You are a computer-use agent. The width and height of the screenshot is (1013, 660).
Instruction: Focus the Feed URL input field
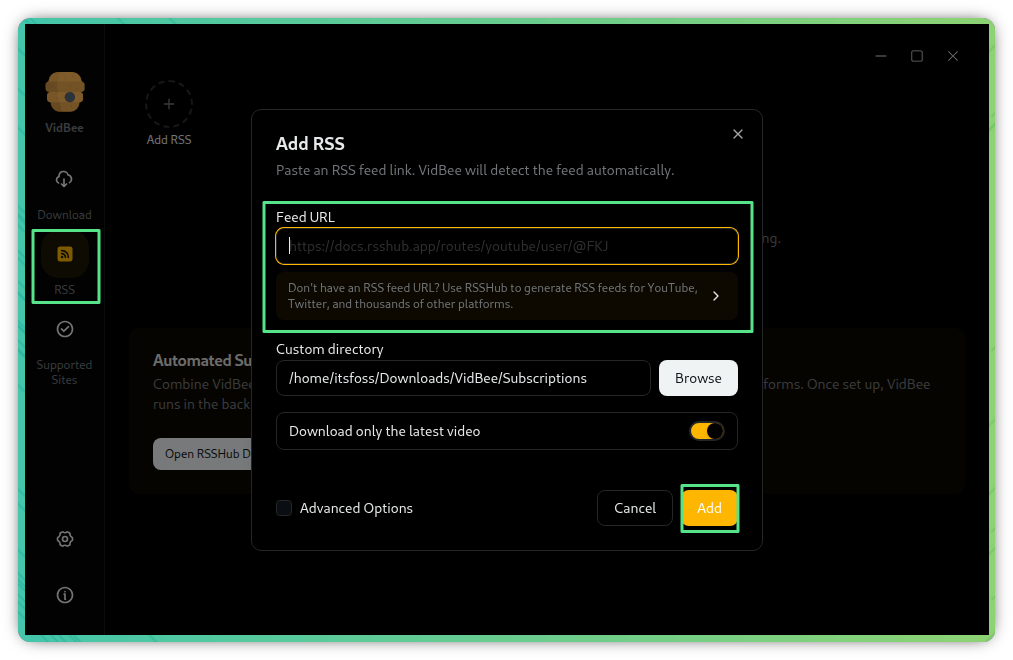tap(506, 245)
